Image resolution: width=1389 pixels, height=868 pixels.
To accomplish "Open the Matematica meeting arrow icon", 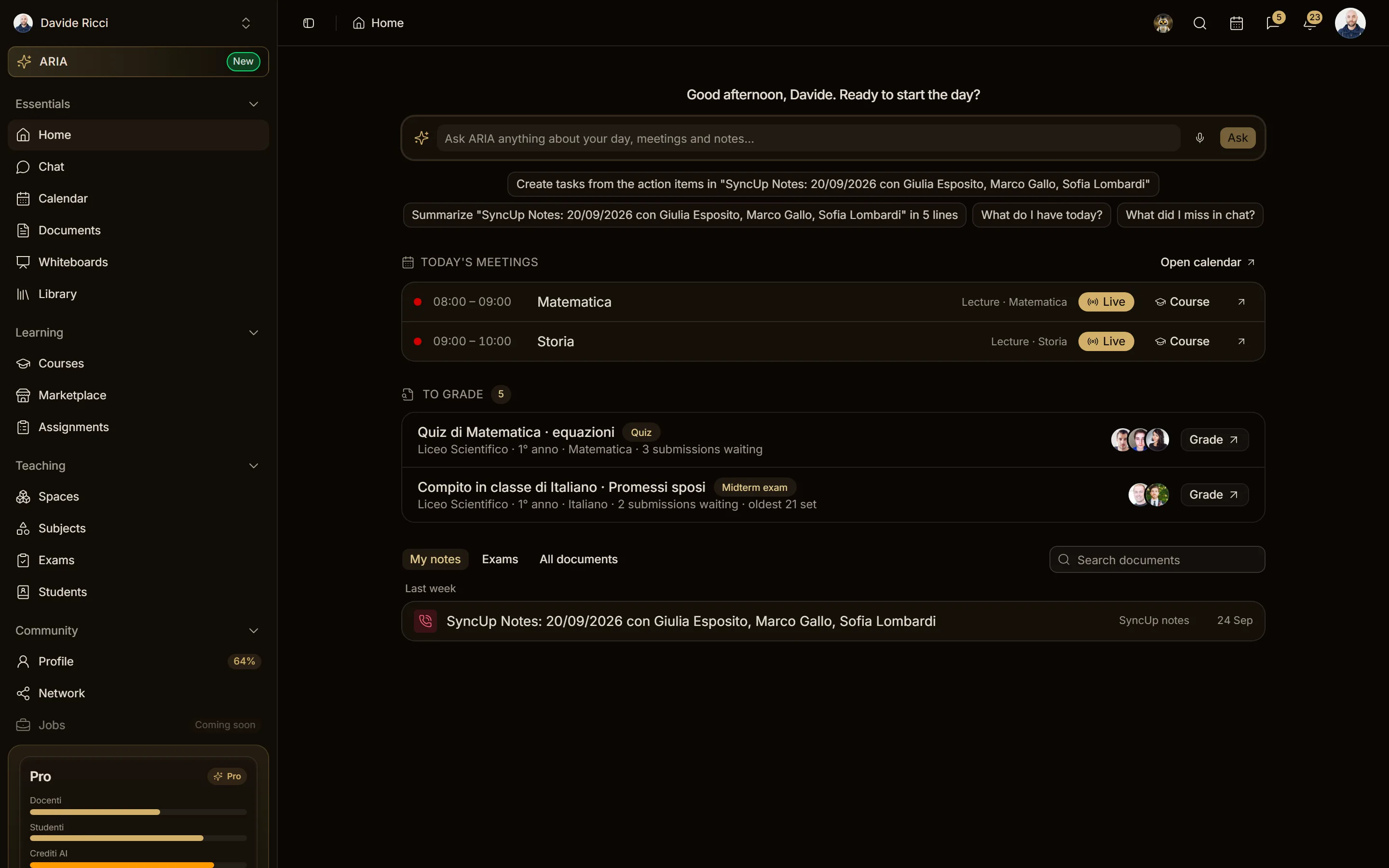I will click(x=1241, y=302).
